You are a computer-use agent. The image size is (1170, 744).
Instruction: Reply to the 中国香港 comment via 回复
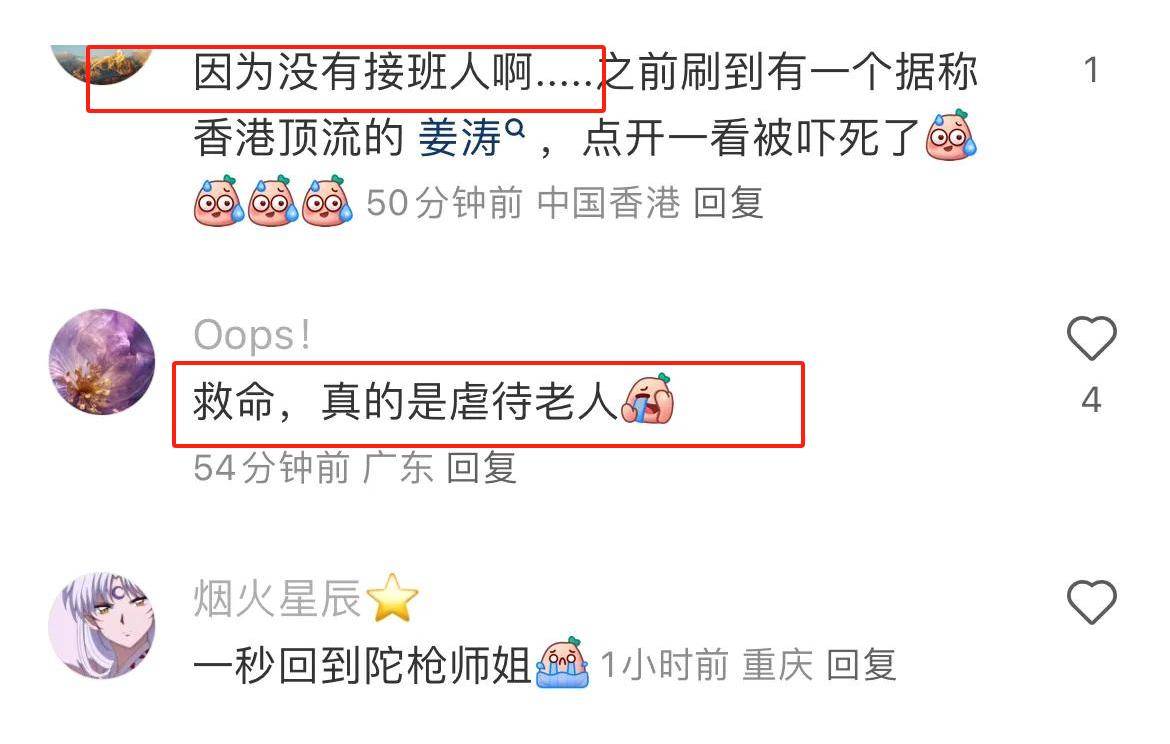pyautogui.click(x=728, y=203)
